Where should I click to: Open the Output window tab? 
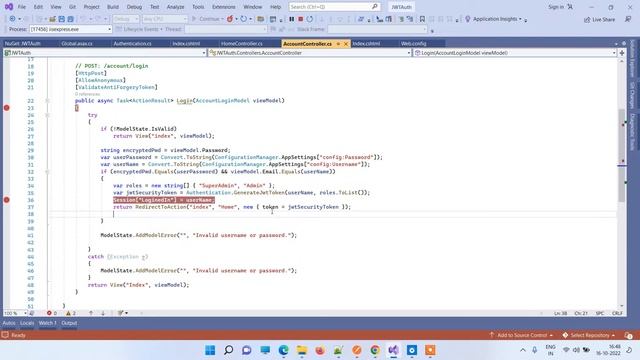pyautogui.click(x=69, y=323)
